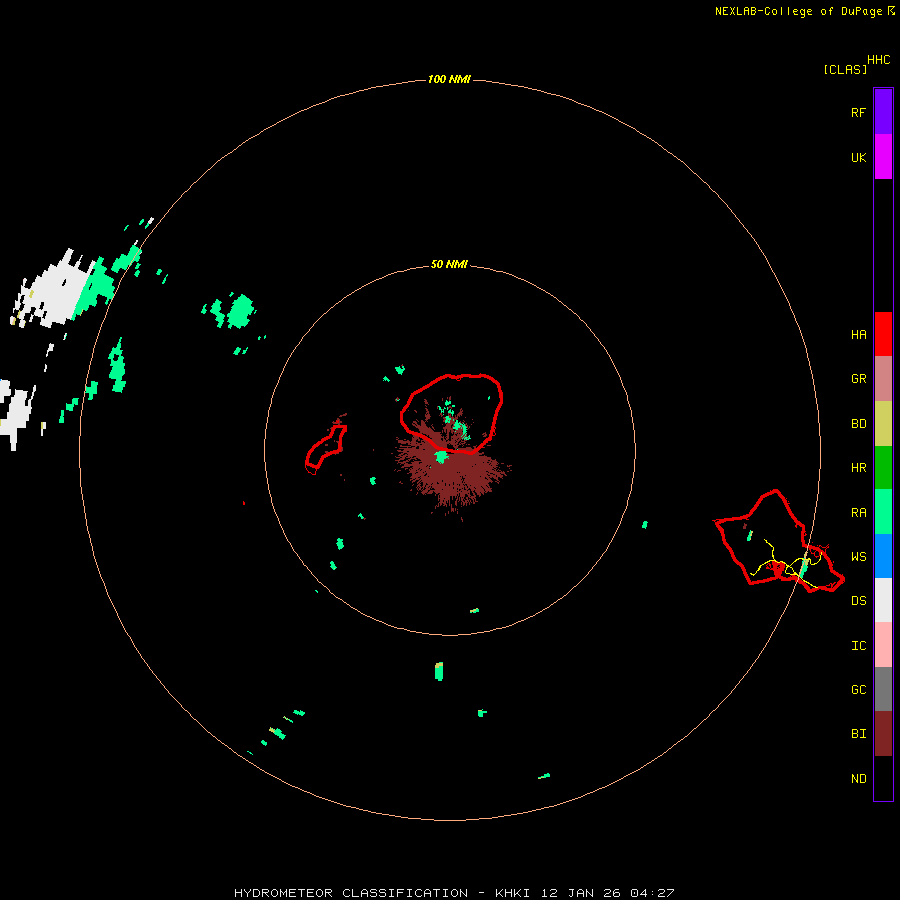Click the 'IC' legend label
The width and height of the screenshot is (900, 900).
tap(858, 646)
